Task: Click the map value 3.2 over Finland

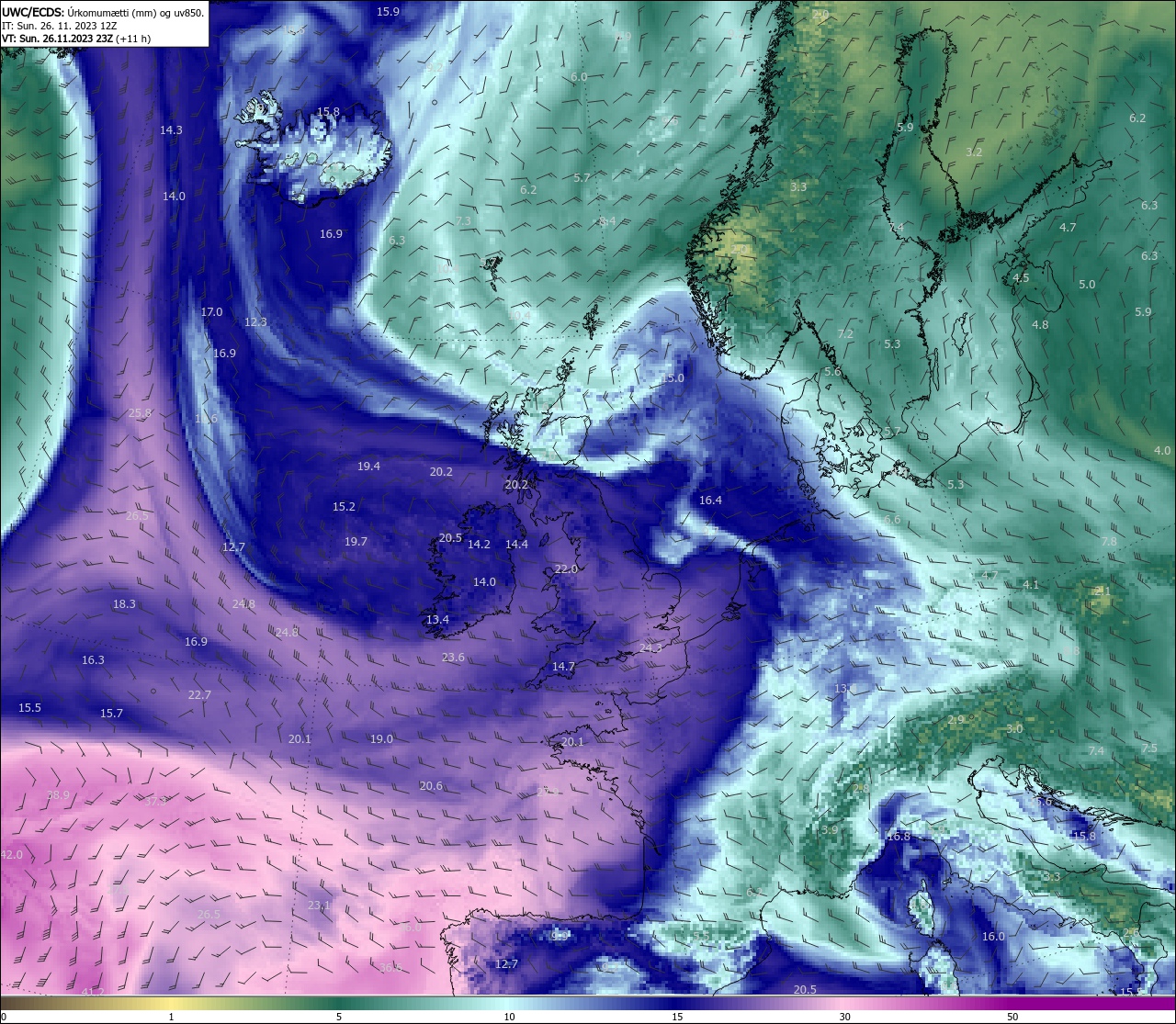Action: [x=975, y=152]
